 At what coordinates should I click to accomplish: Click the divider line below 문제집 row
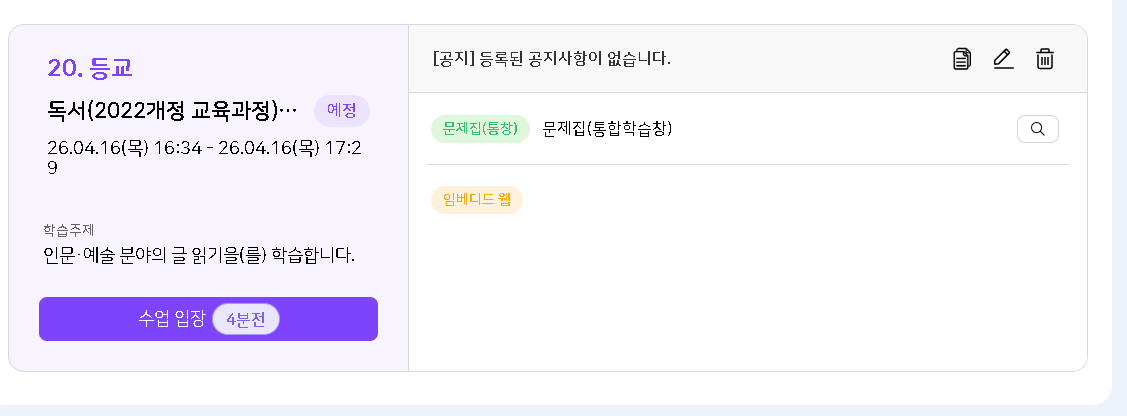tap(747, 164)
